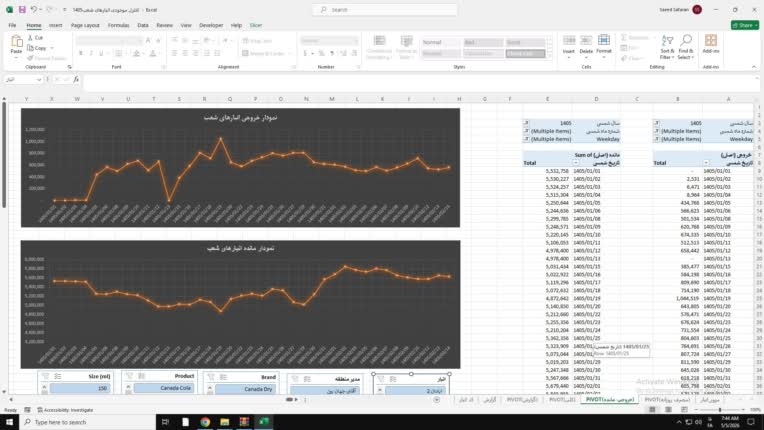Open filter button beside Weekday (Multiple Items) in column B

656,139
